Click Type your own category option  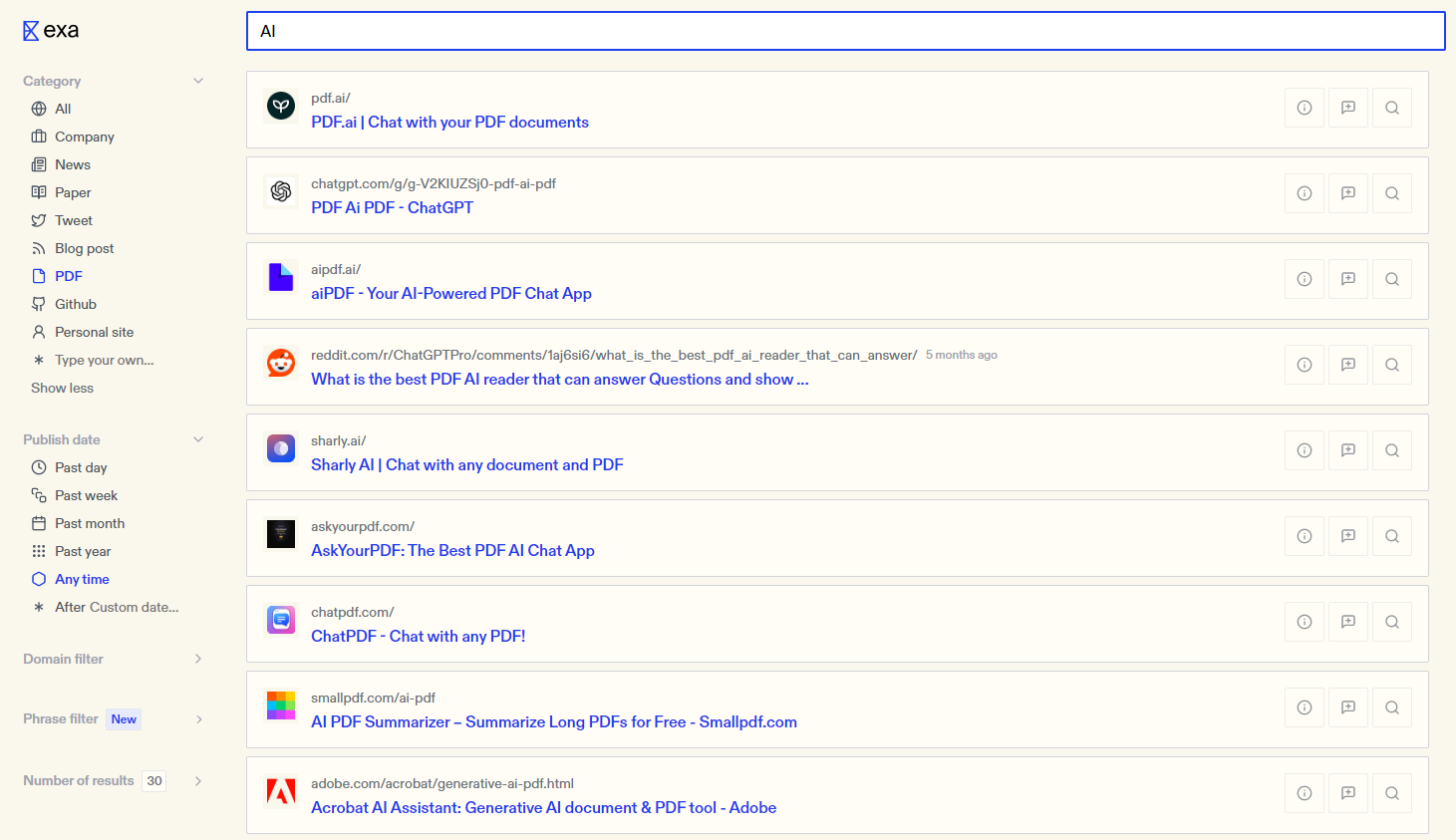[93, 360]
